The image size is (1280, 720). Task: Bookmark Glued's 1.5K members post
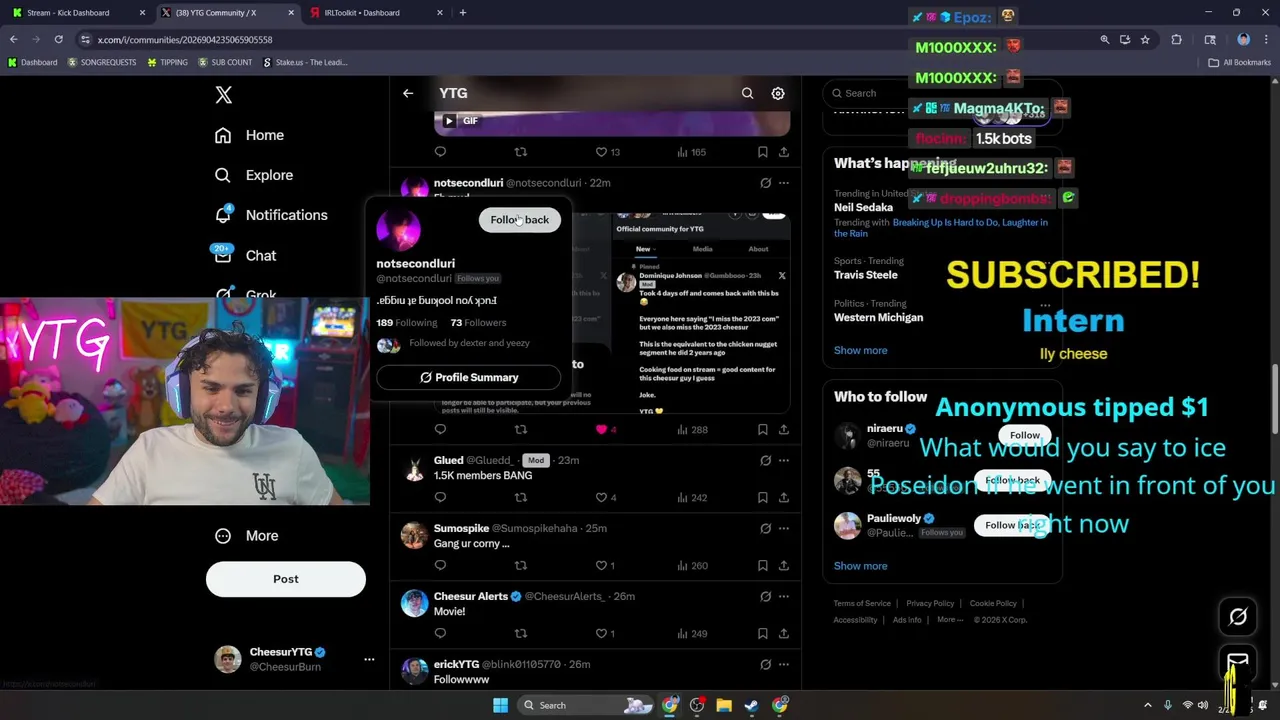pyautogui.click(x=762, y=498)
